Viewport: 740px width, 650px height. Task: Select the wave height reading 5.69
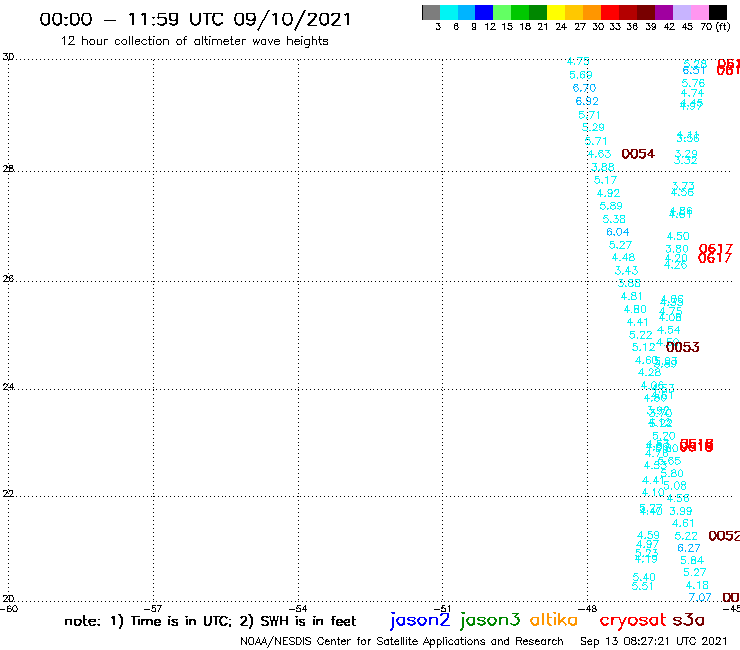tap(580, 75)
